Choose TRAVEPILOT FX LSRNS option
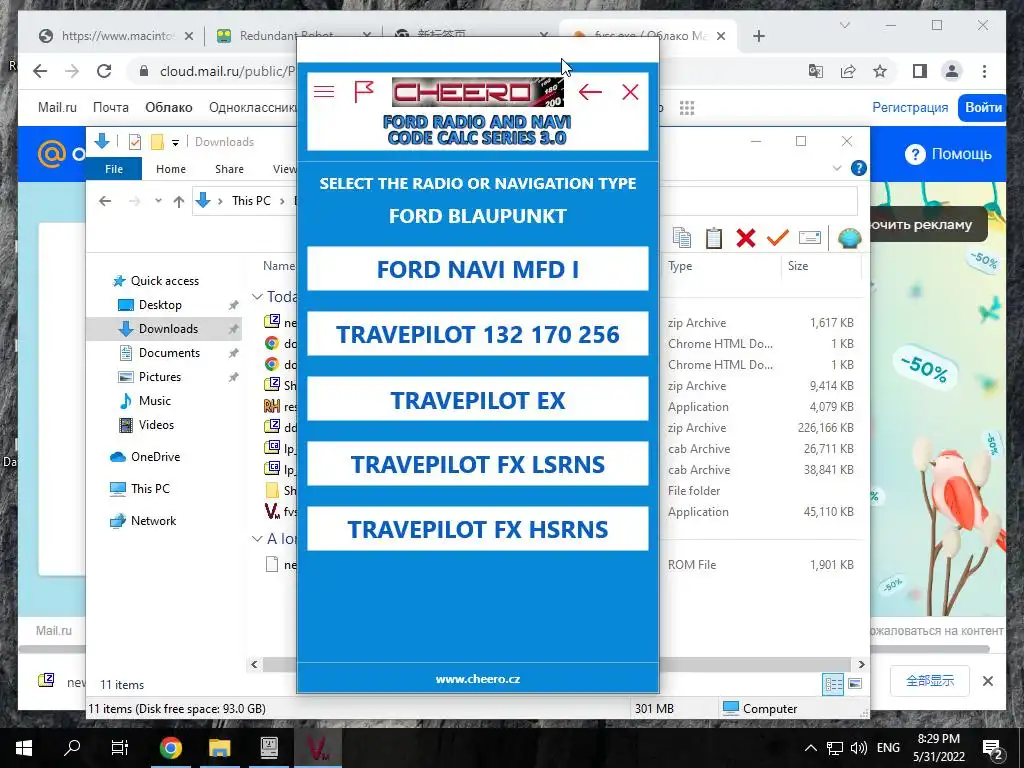This screenshot has width=1024, height=768. tap(477, 464)
